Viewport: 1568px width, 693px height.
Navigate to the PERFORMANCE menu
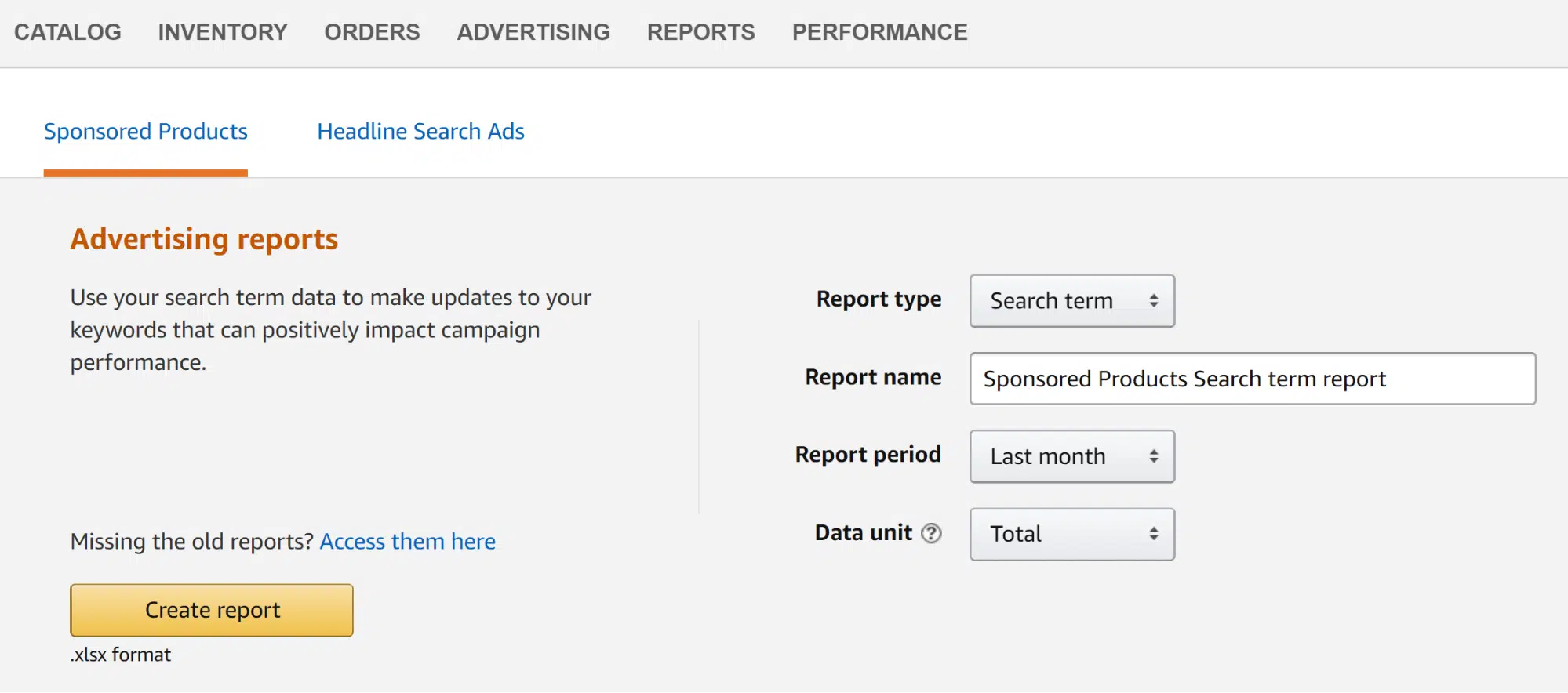[879, 32]
